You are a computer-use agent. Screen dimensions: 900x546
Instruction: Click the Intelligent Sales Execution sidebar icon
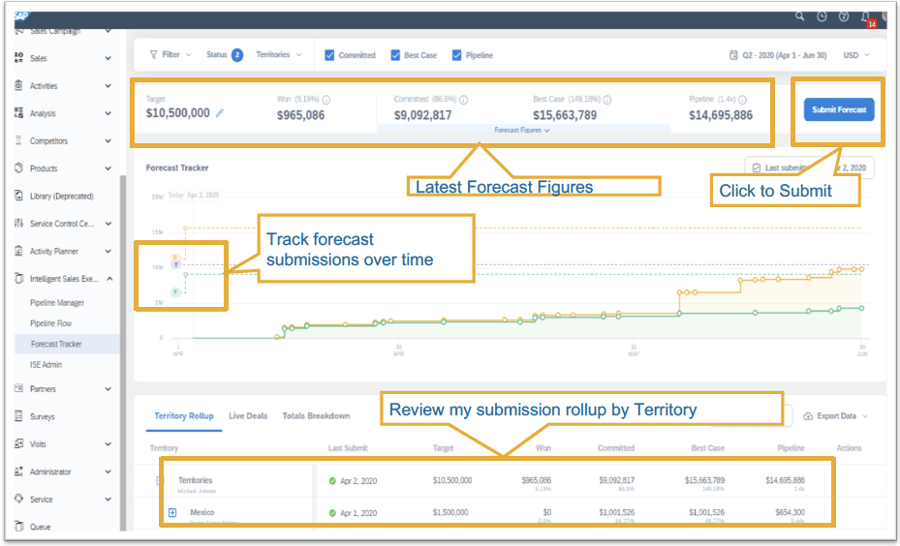click(18, 278)
